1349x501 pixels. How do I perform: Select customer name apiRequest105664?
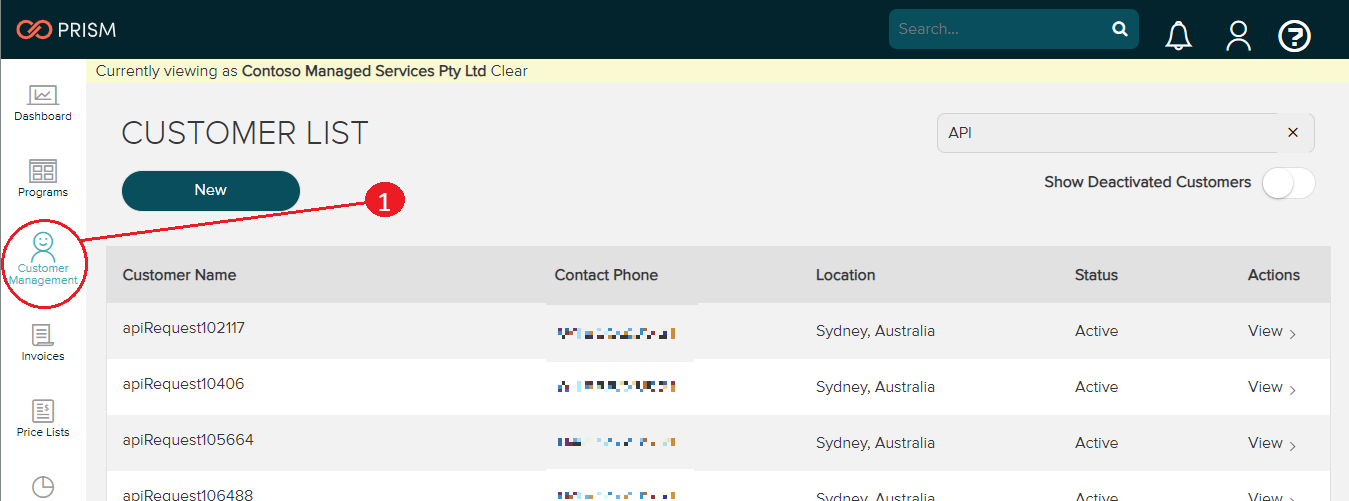click(188, 439)
